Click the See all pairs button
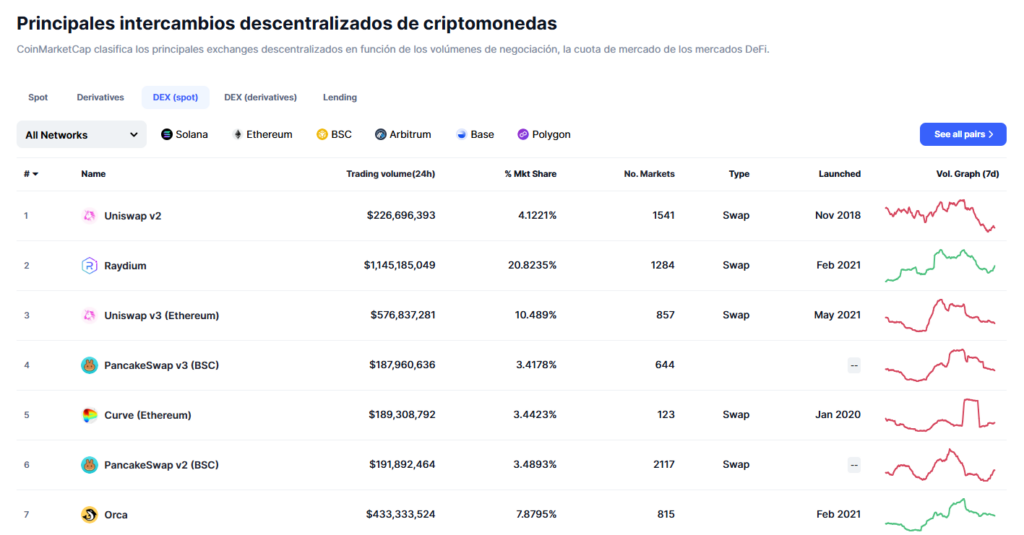The image size is (1024, 535). pyautogui.click(x=963, y=135)
